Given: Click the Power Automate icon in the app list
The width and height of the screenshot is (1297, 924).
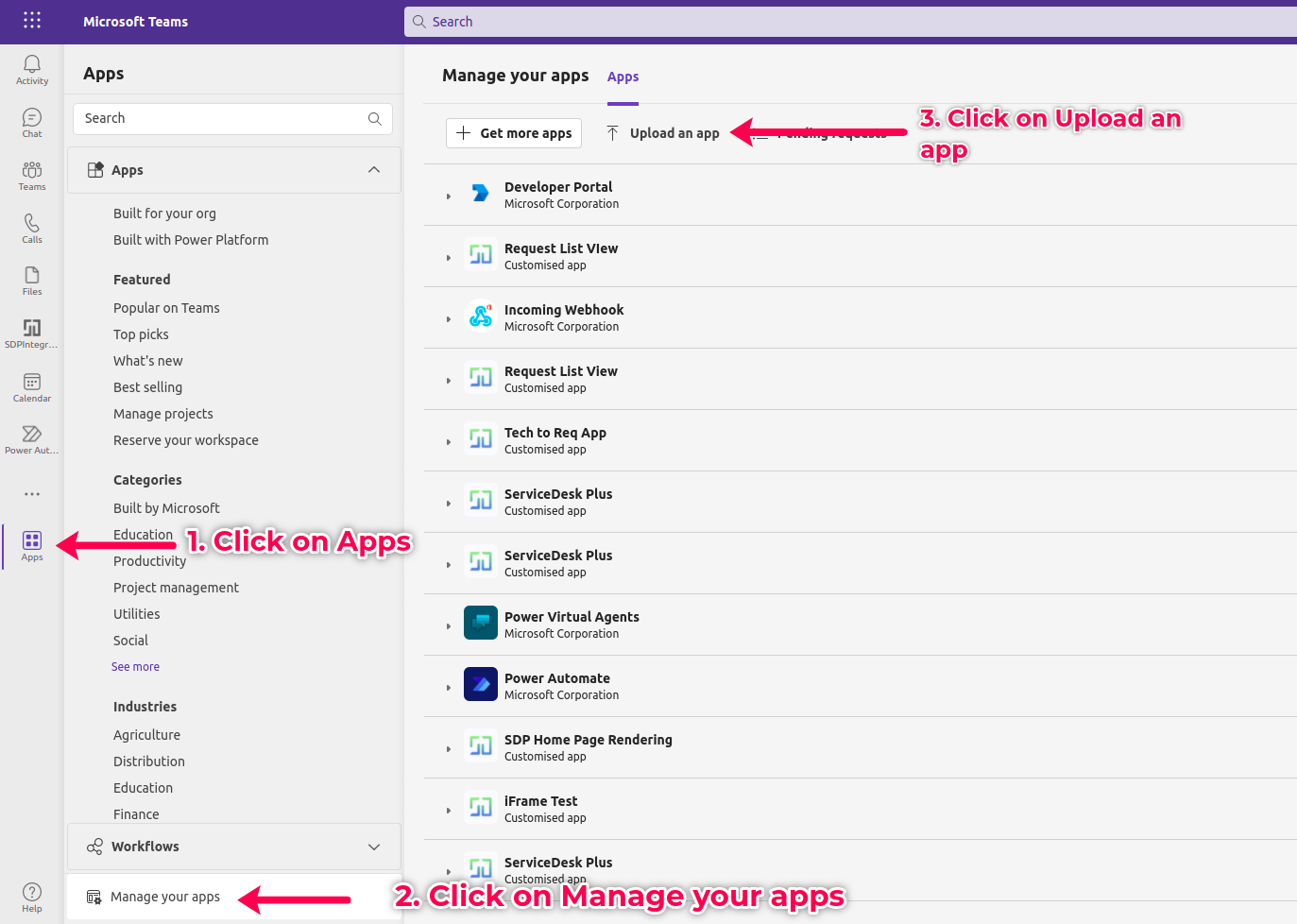Looking at the screenshot, I should [x=481, y=685].
